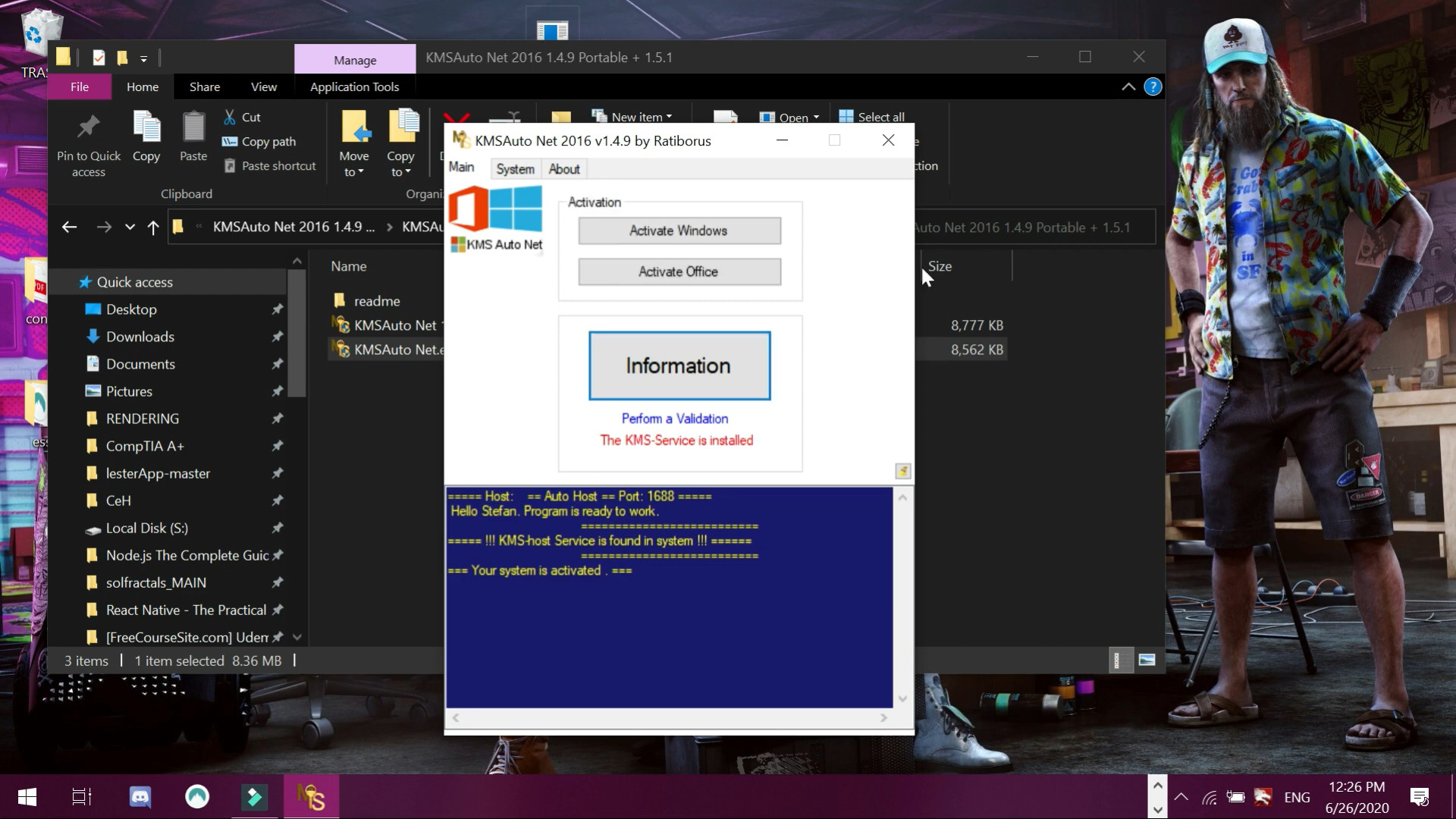Open solfractals_MAIN folder
The width and height of the screenshot is (1456, 819).
point(156,582)
